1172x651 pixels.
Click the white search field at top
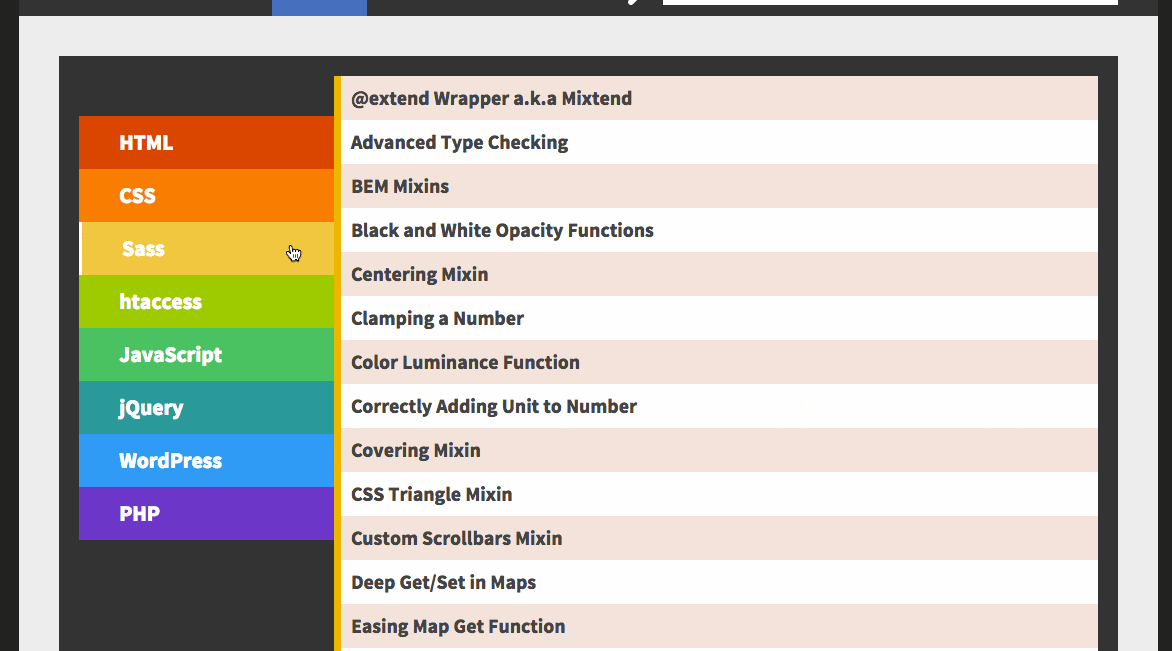(890, 2)
